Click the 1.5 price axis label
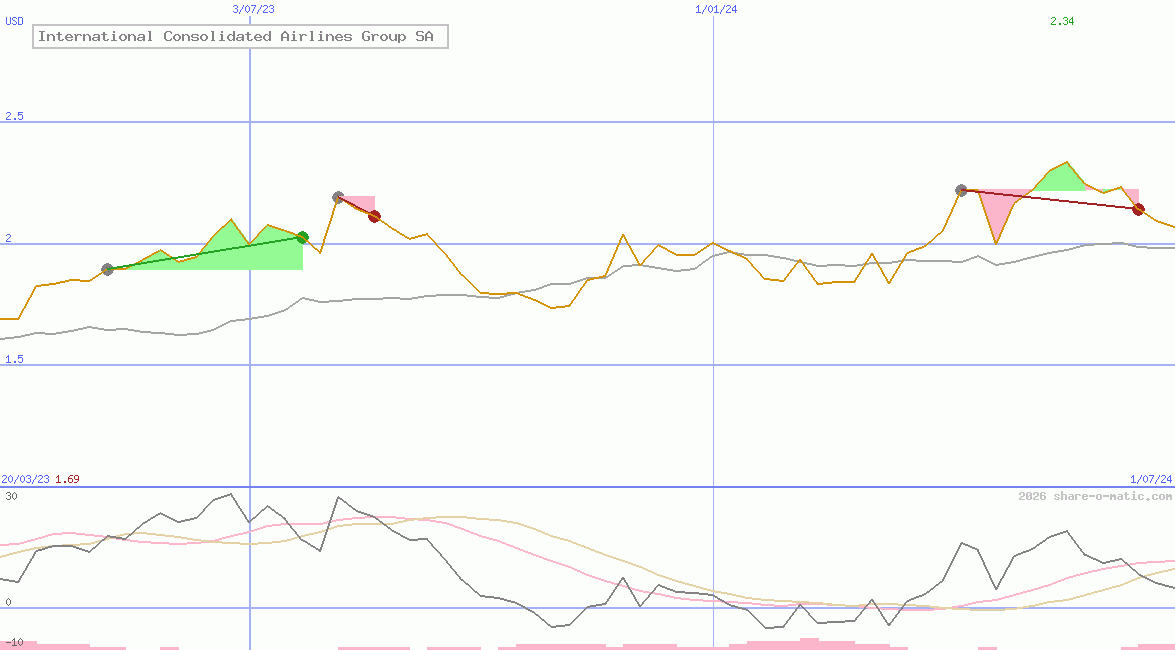 pyautogui.click(x=14, y=359)
